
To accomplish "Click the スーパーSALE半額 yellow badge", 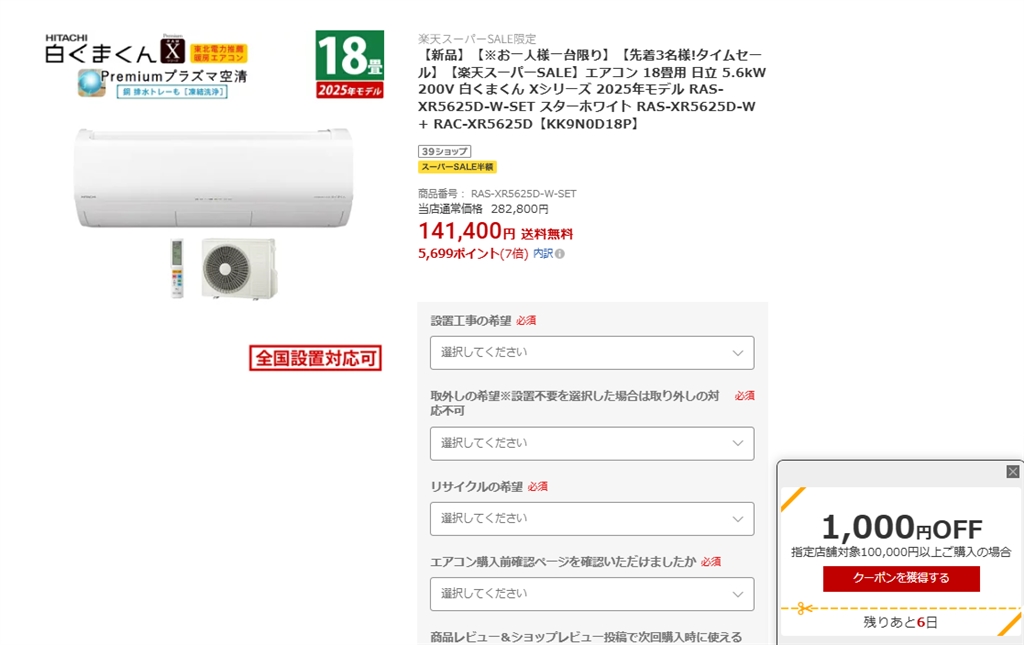I will click(x=457, y=166).
